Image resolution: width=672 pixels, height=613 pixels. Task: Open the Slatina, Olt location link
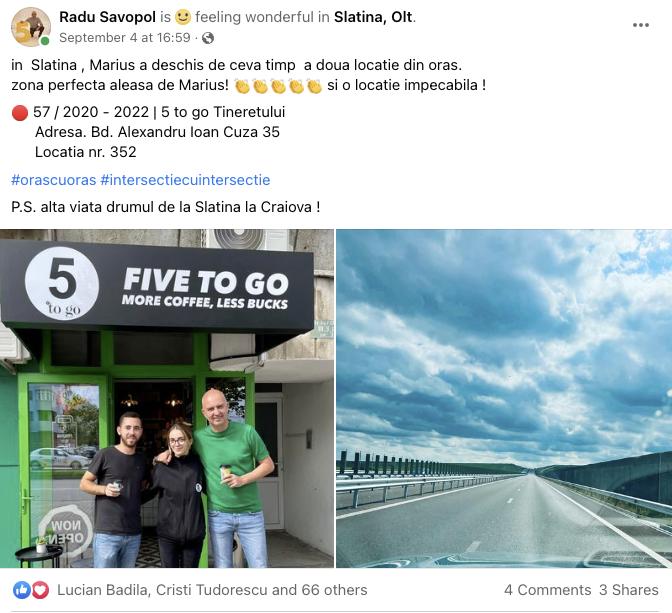click(373, 17)
